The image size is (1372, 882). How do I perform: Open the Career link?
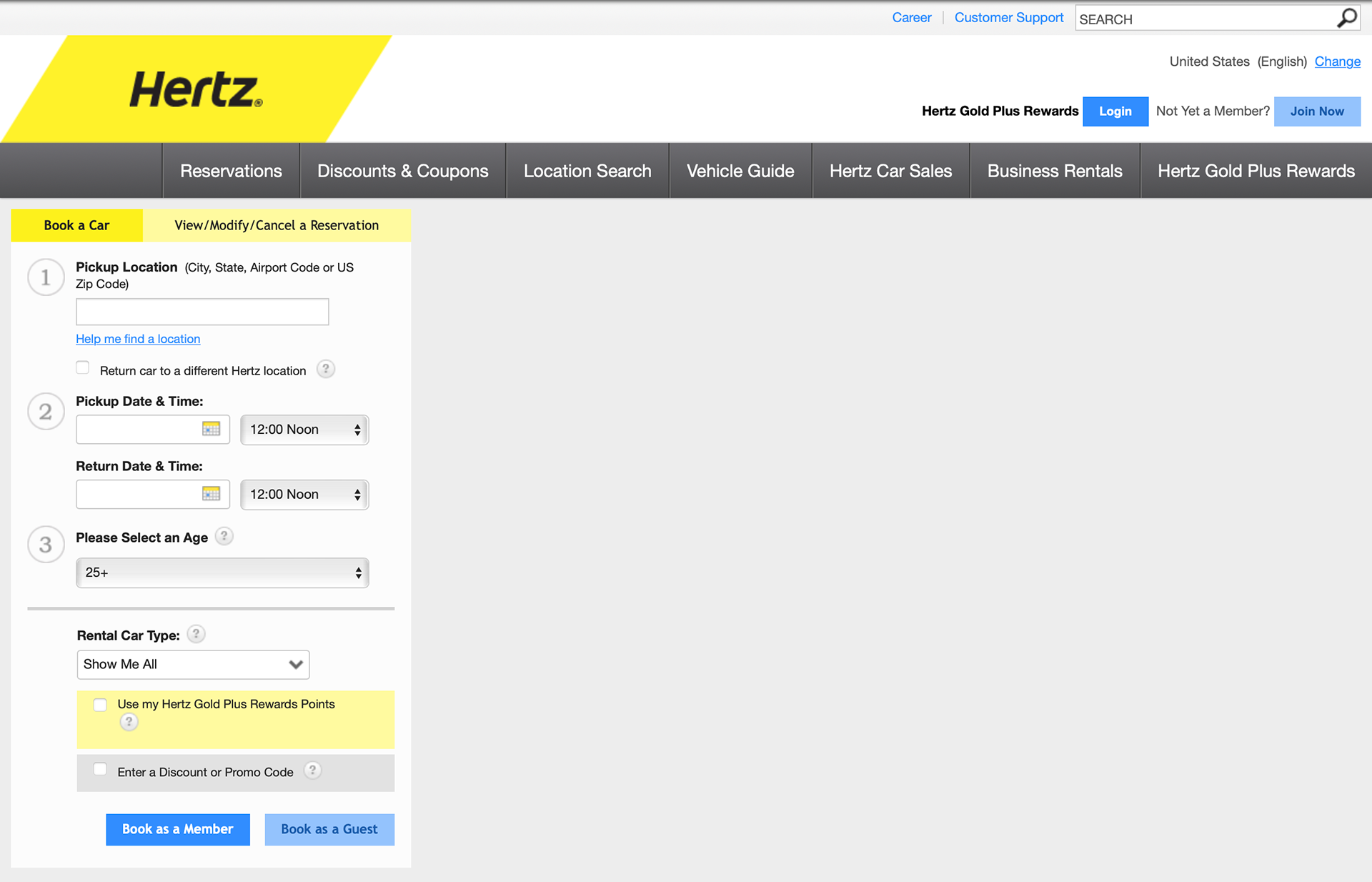[x=912, y=18]
